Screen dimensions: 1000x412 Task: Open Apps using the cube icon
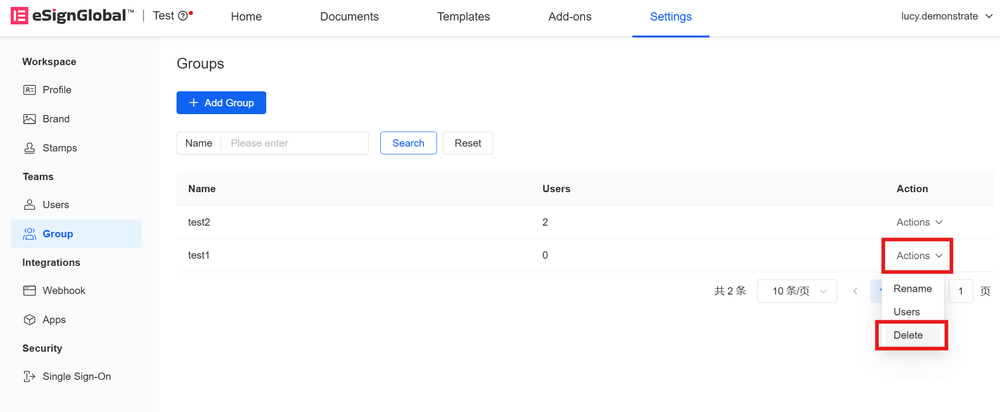click(30, 320)
